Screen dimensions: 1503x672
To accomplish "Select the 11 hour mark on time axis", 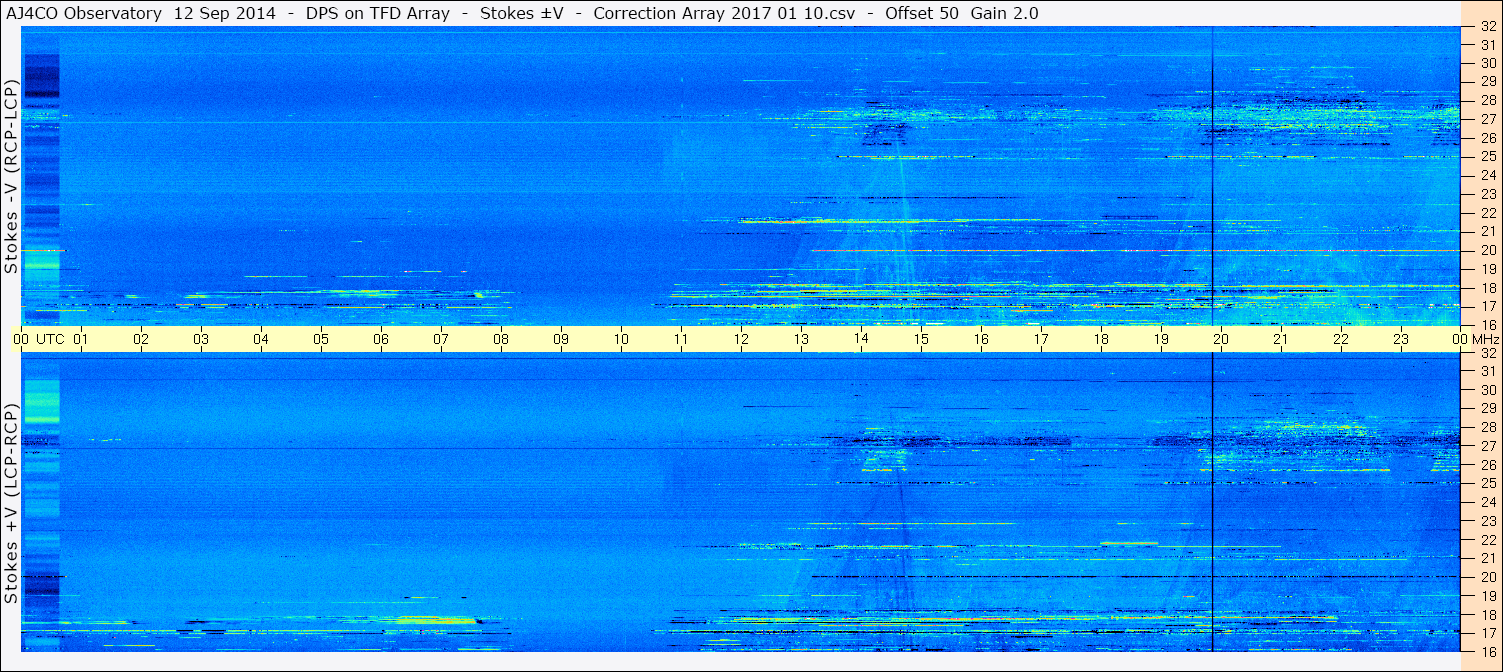I will pos(681,339).
